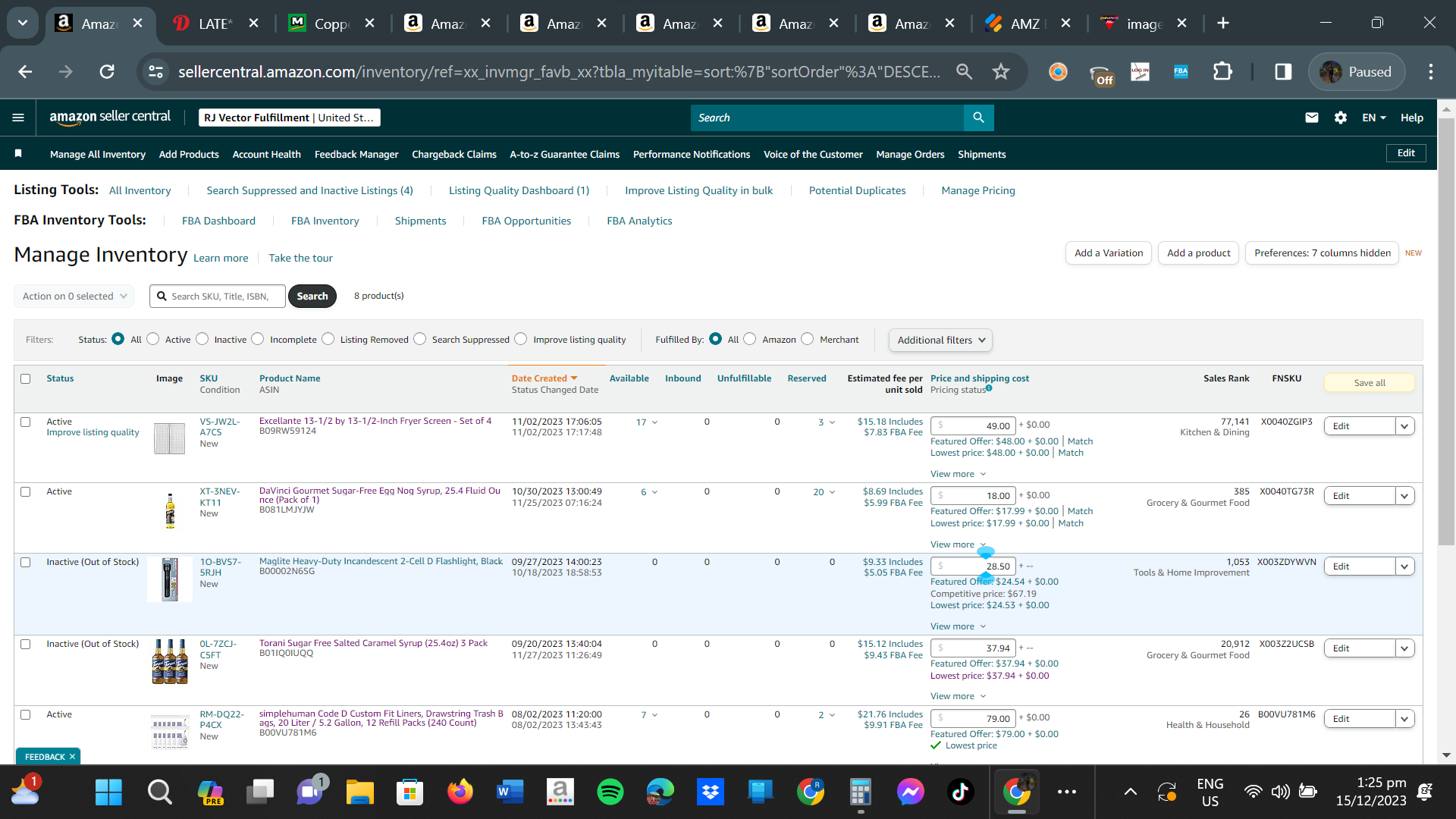Open Manage All Inventory menu item
The image size is (1456, 819).
(x=98, y=154)
